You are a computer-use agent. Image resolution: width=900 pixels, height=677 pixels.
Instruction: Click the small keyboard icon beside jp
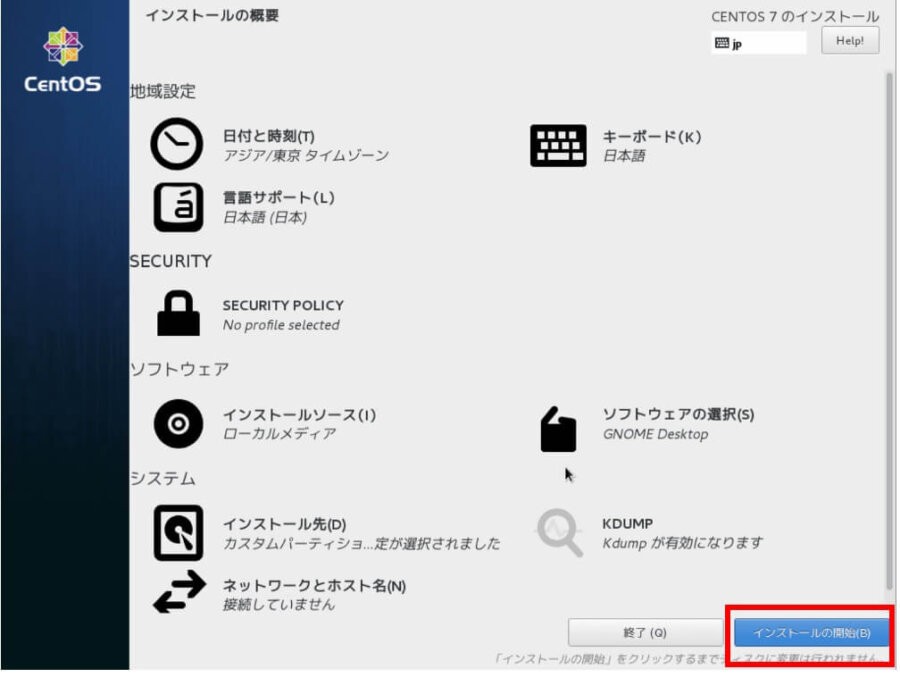(x=722, y=42)
